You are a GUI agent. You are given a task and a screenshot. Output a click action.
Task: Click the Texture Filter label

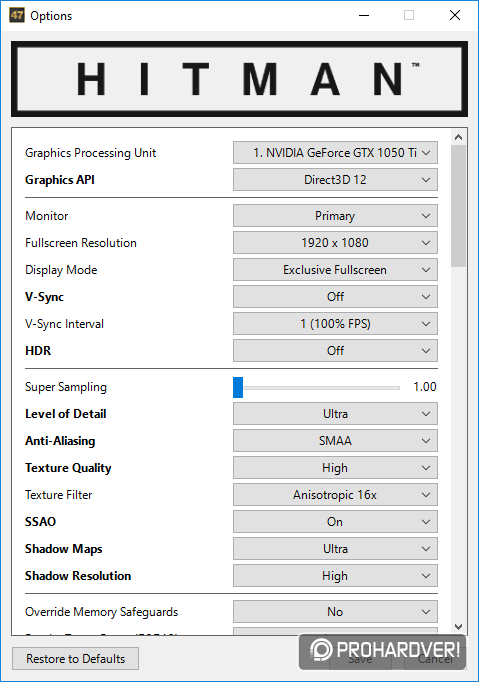click(x=59, y=495)
